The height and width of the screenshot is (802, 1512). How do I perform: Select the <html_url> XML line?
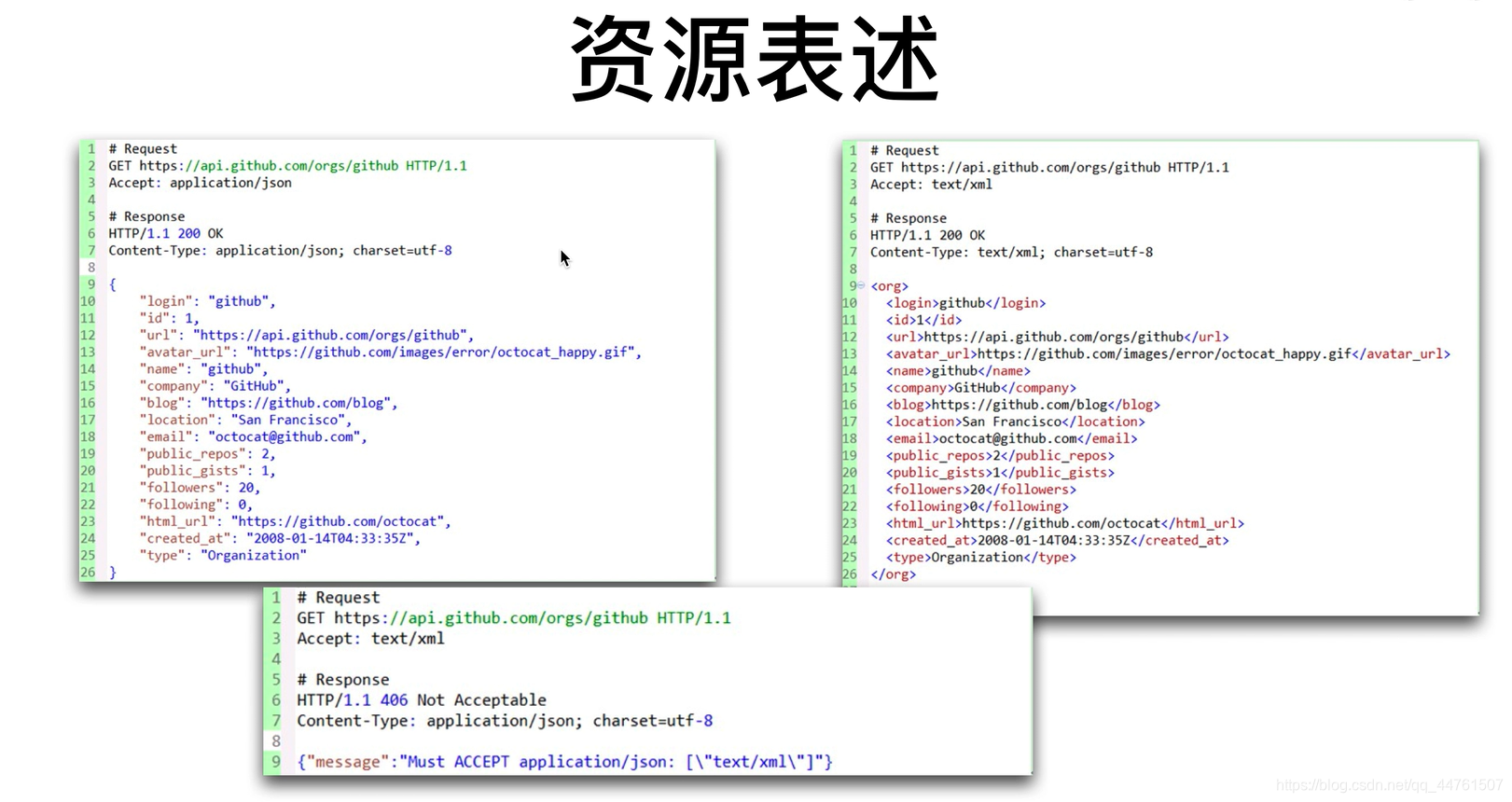click(1065, 523)
